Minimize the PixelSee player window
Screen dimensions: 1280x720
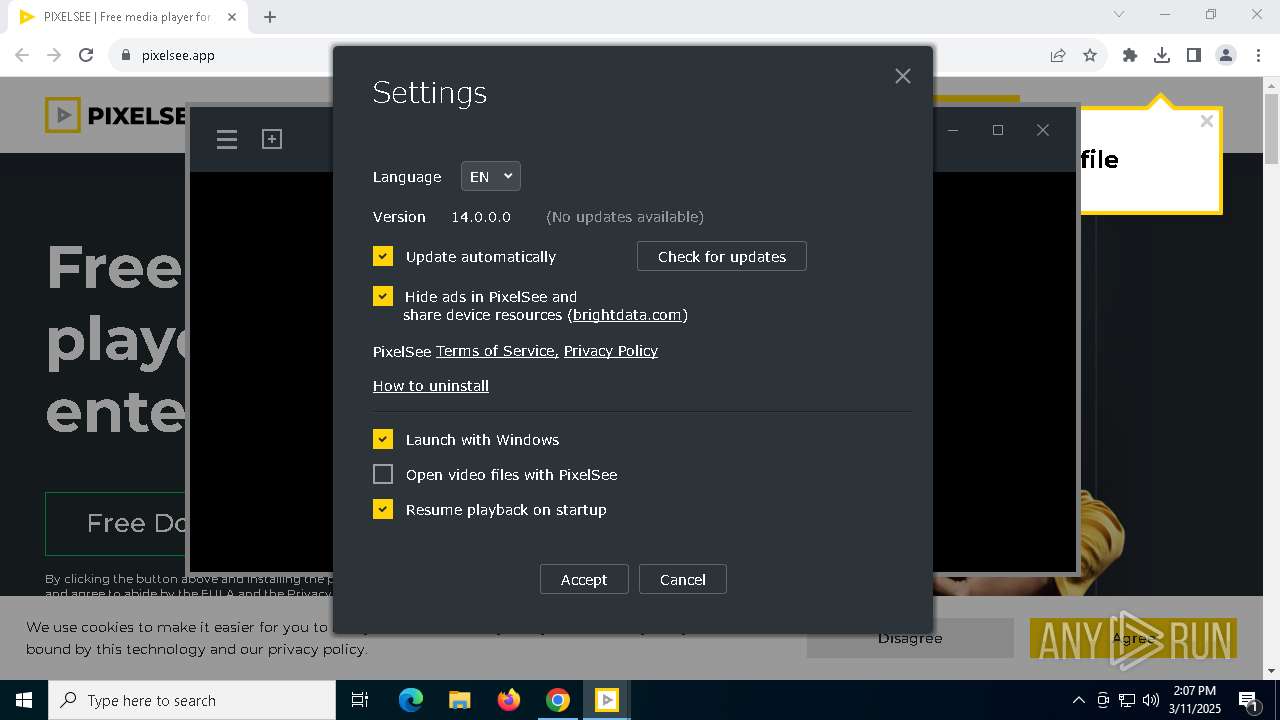(x=954, y=130)
